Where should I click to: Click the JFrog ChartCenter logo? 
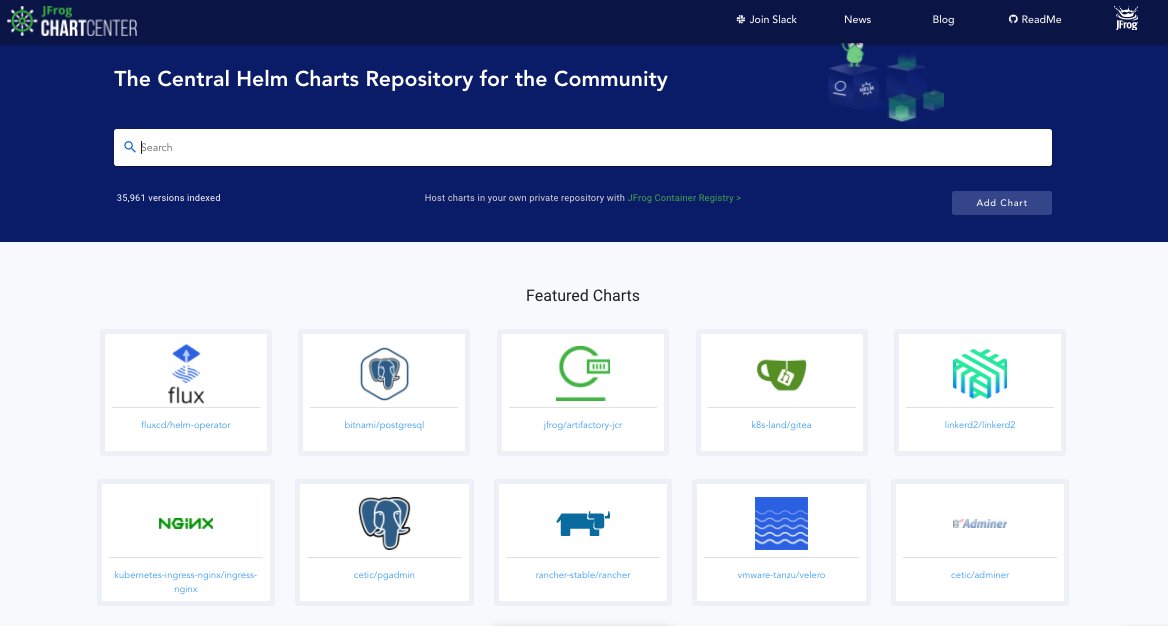[x=72, y=21]
